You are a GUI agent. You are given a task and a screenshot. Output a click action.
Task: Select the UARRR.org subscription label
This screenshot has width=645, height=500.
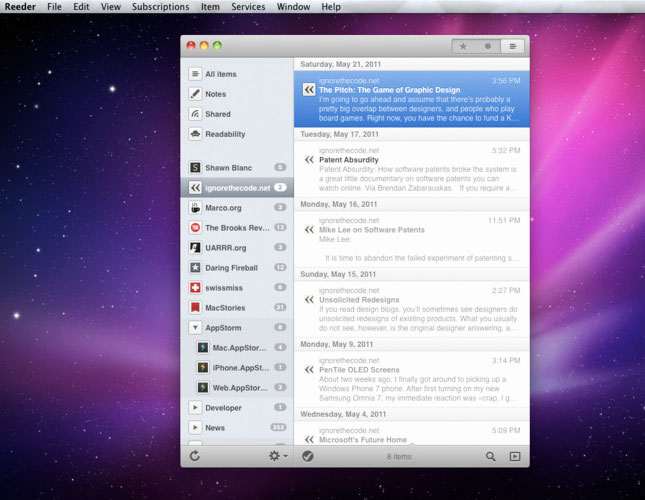[x=226, y=248]
